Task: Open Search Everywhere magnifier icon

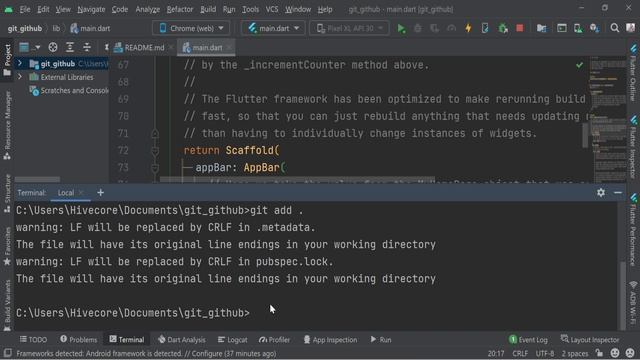Action: click(x=614, y=28)
